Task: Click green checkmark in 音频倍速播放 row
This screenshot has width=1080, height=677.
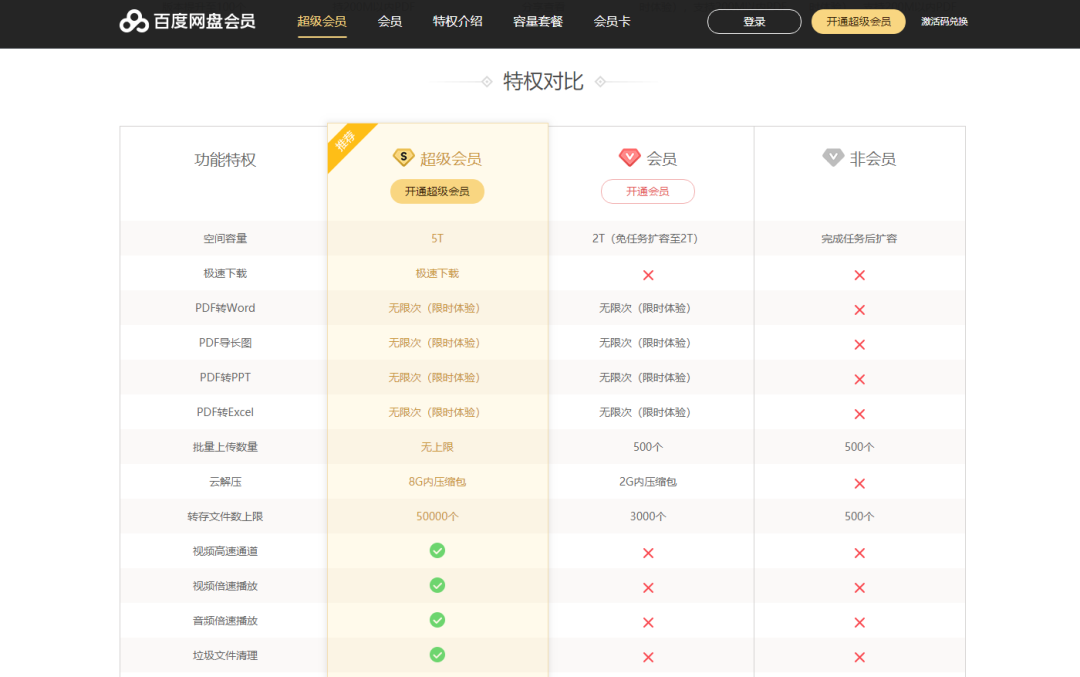Action: (437, 620)
